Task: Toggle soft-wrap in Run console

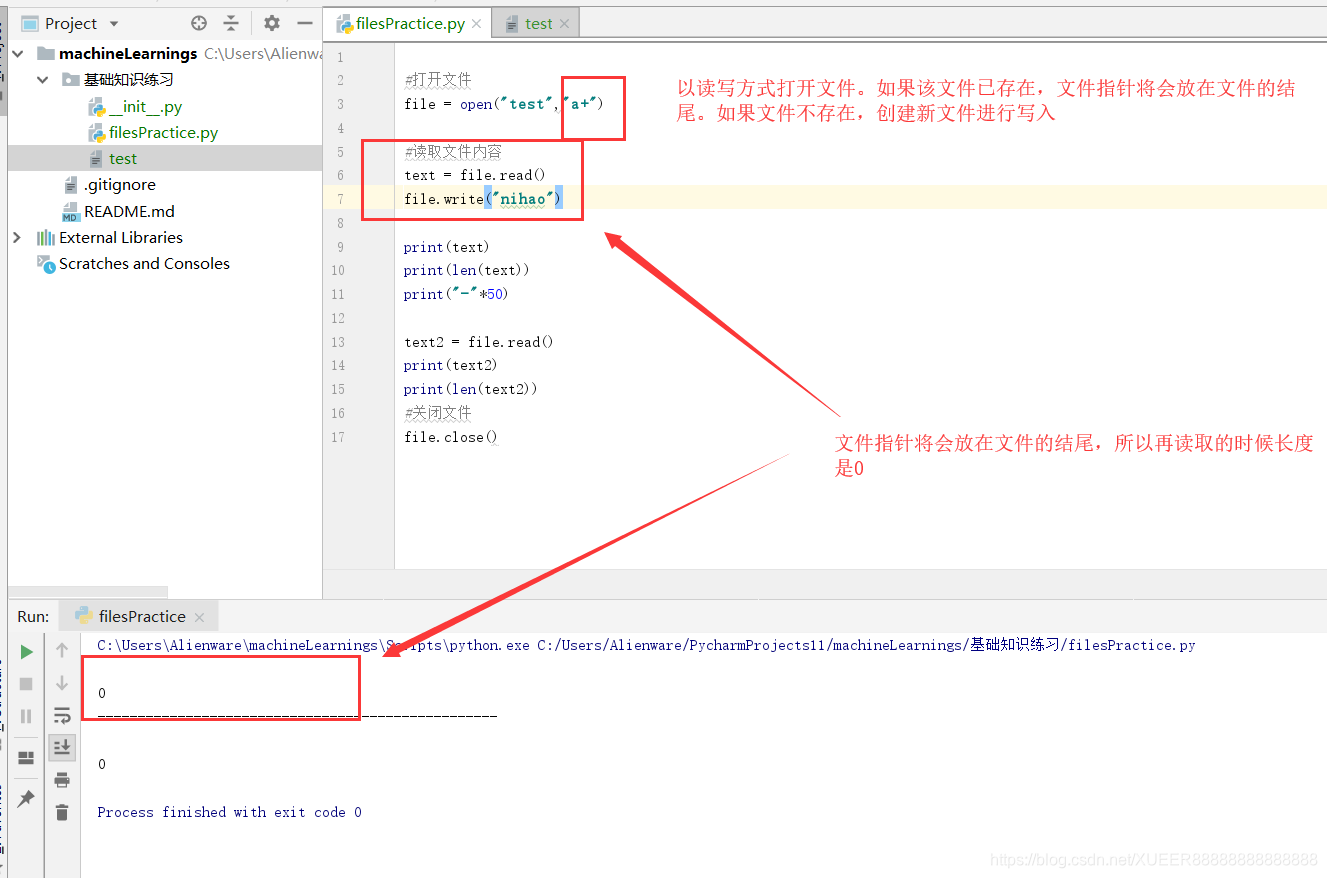Action: [62, 715]
